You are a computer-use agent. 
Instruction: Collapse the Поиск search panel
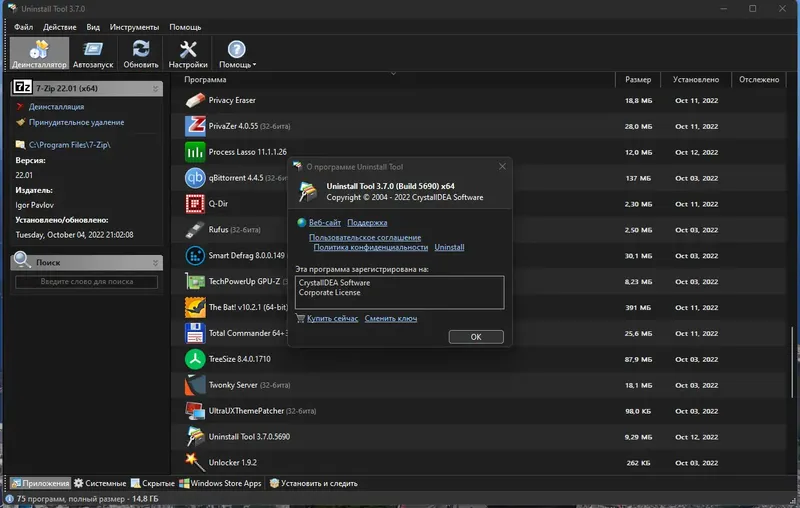[x=156, y=263]
